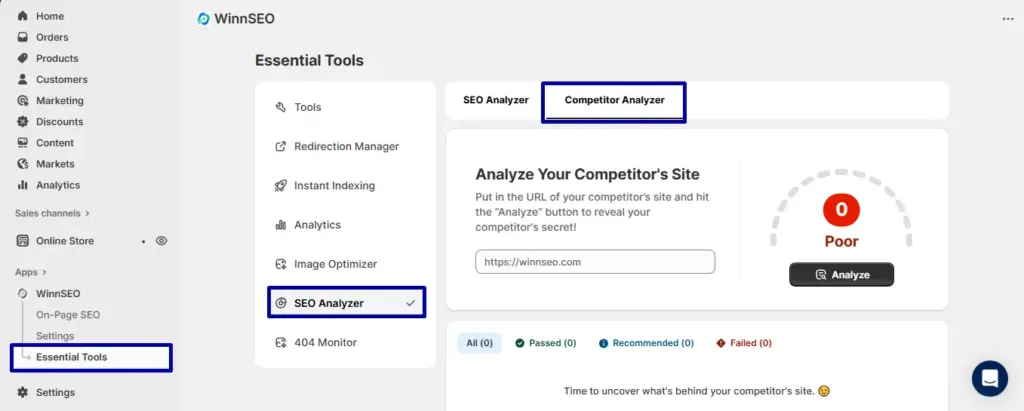
Task: Click the red Failed warning icon
Action: [x=721, y=343]
